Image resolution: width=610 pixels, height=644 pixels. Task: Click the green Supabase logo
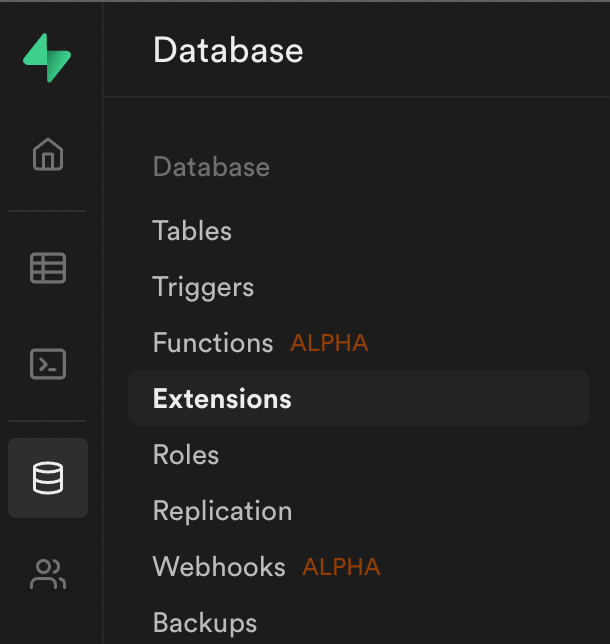(x=47, y=58)
